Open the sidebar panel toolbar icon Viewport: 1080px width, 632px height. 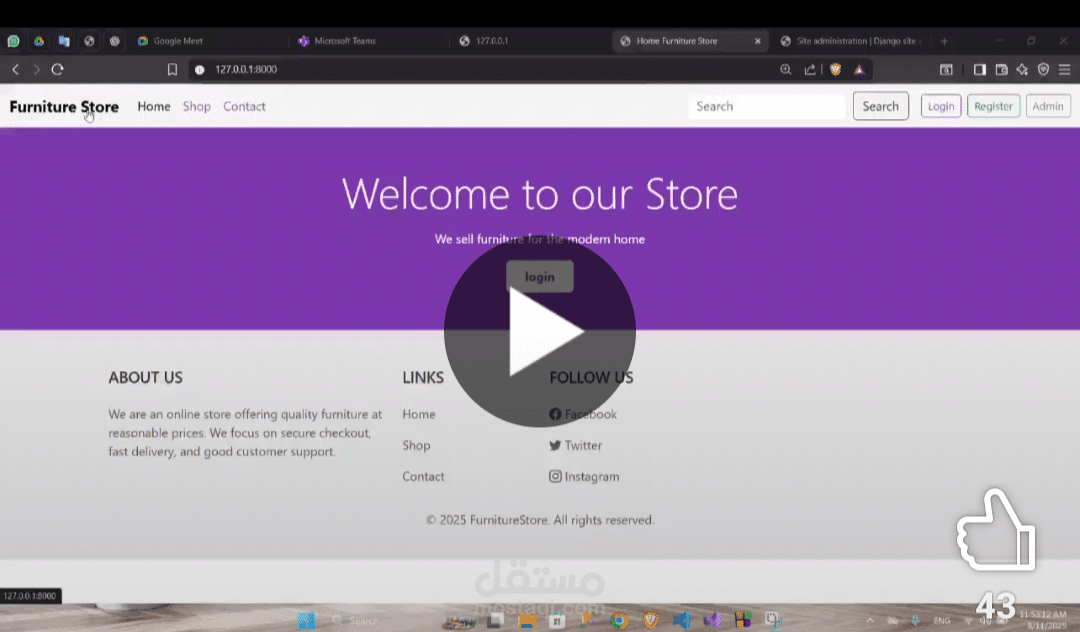click(980, 69)
